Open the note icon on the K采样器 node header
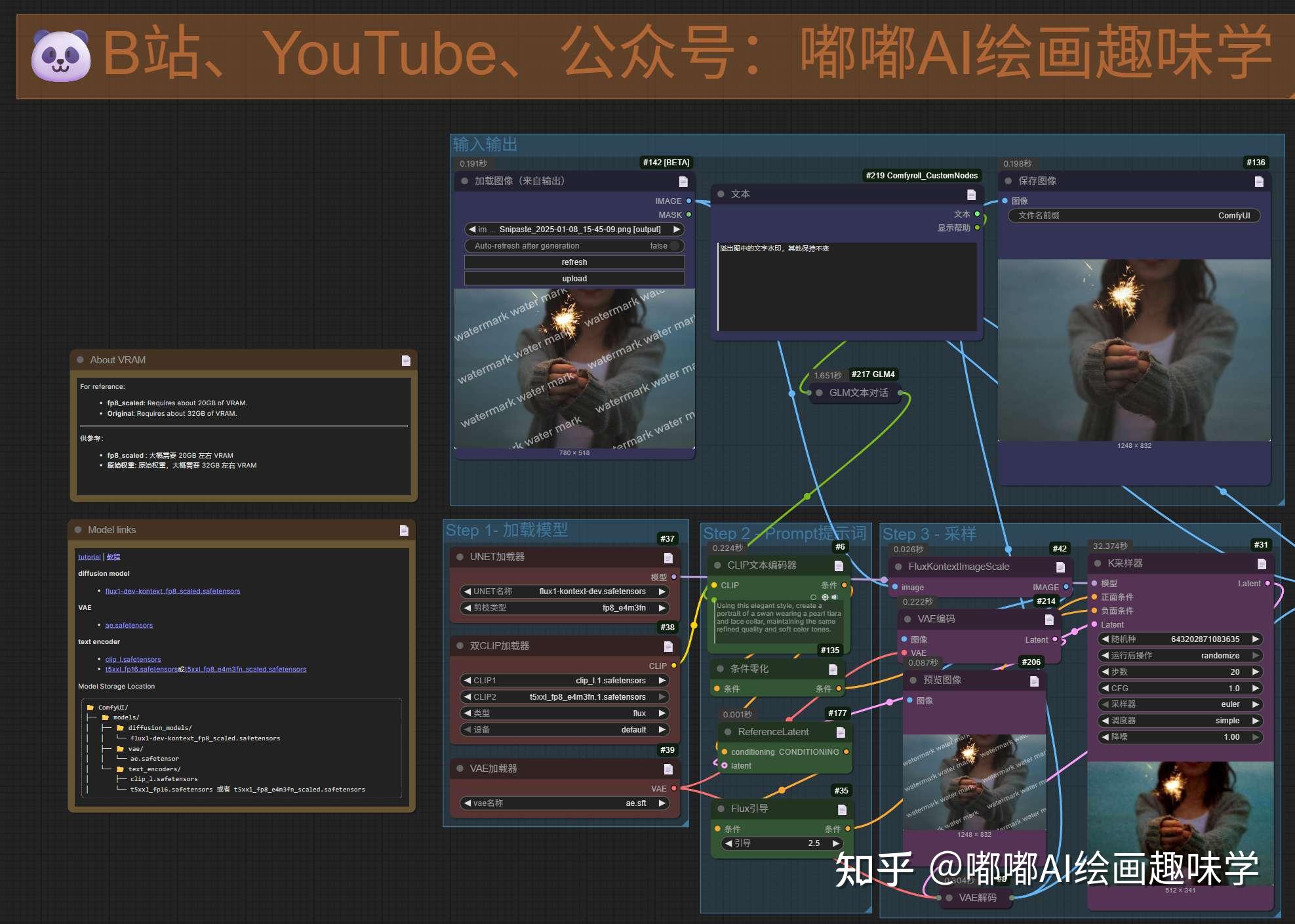 (1262, 563)
